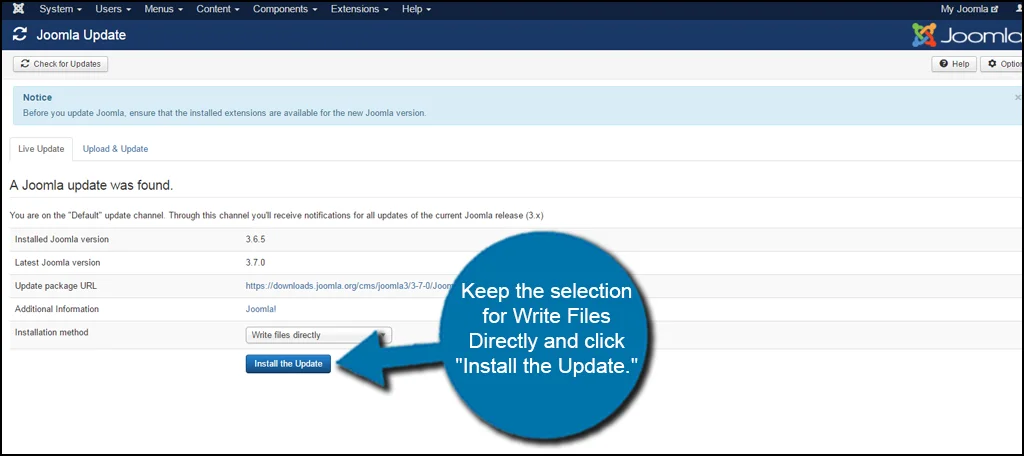Viewport: 1024px width, 456px height.
Task: Open the Installation method dropdown
Action: (319, 335)
